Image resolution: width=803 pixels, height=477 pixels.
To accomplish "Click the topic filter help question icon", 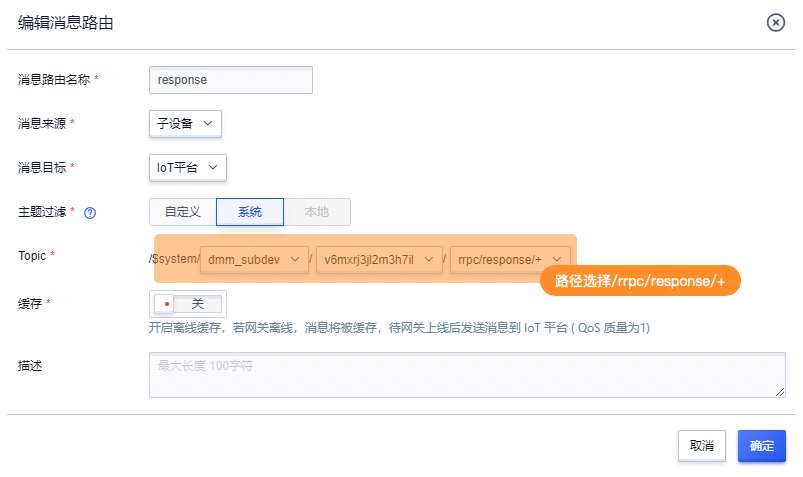I will [90, 213].
